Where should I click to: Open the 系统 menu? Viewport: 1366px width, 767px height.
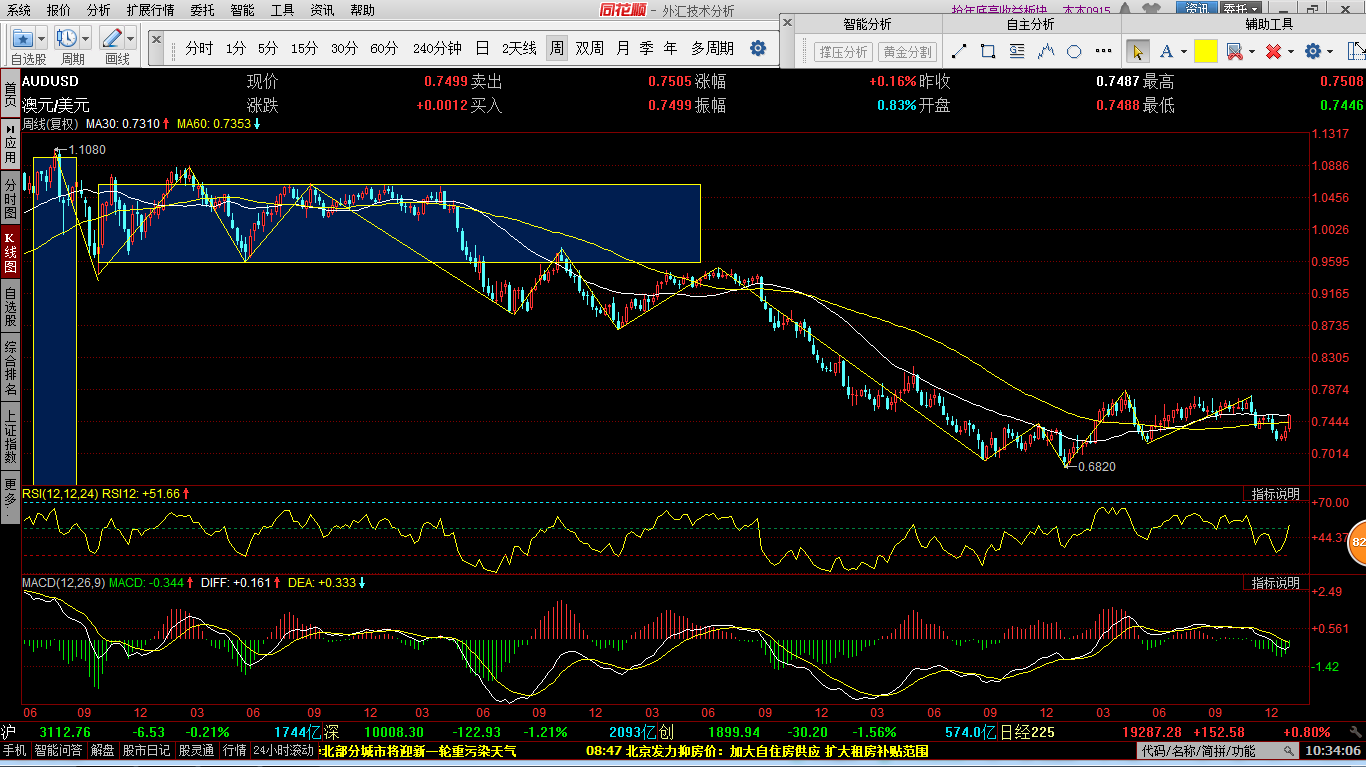[18, 10]
